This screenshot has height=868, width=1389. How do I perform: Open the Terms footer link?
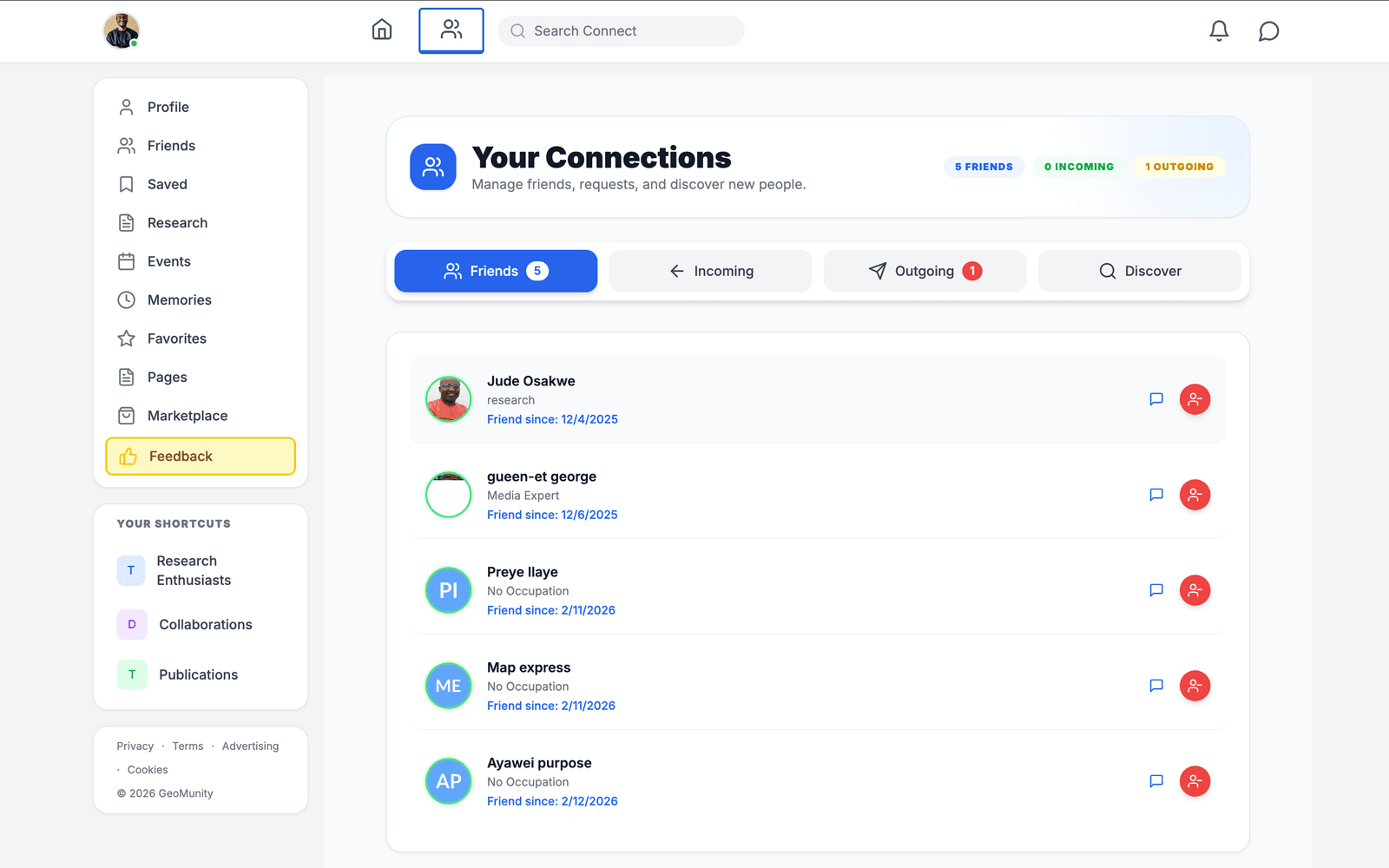coord(188,746)
